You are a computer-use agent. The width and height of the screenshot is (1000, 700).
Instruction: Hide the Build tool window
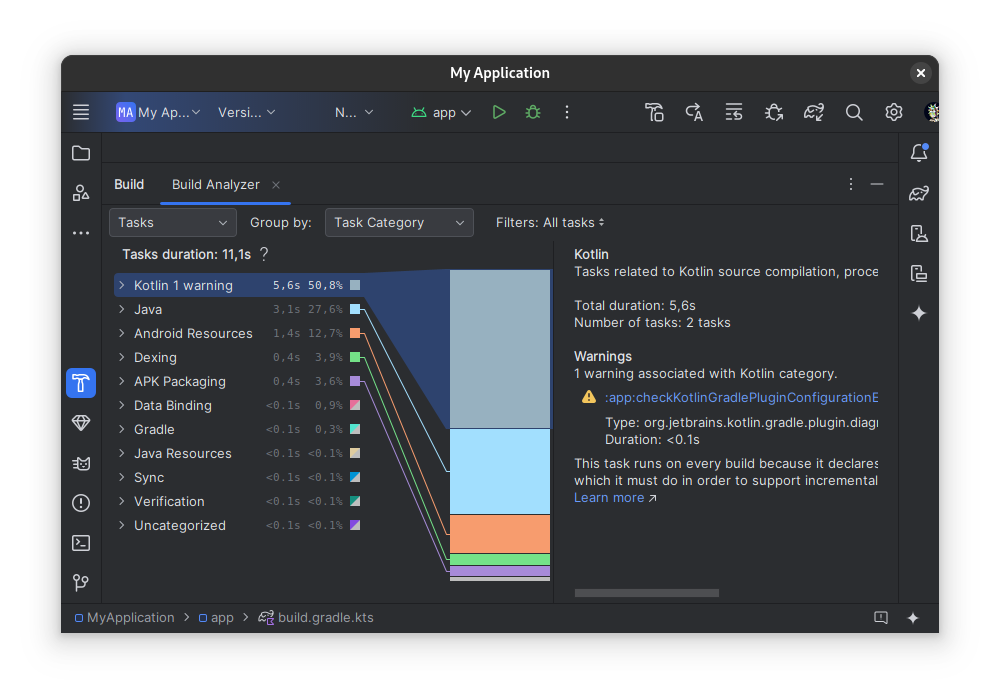tap(877, 184)
